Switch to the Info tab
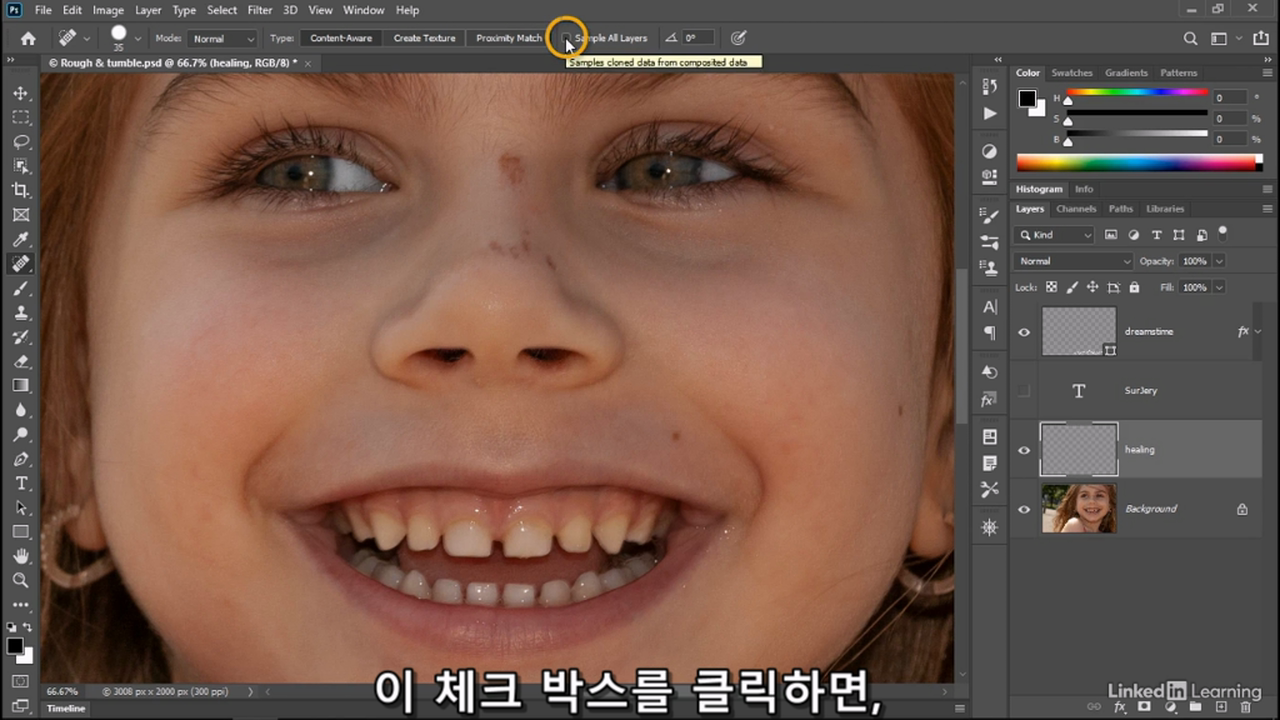Viewport: 1280px width, 720px height. click(1084, 189)
